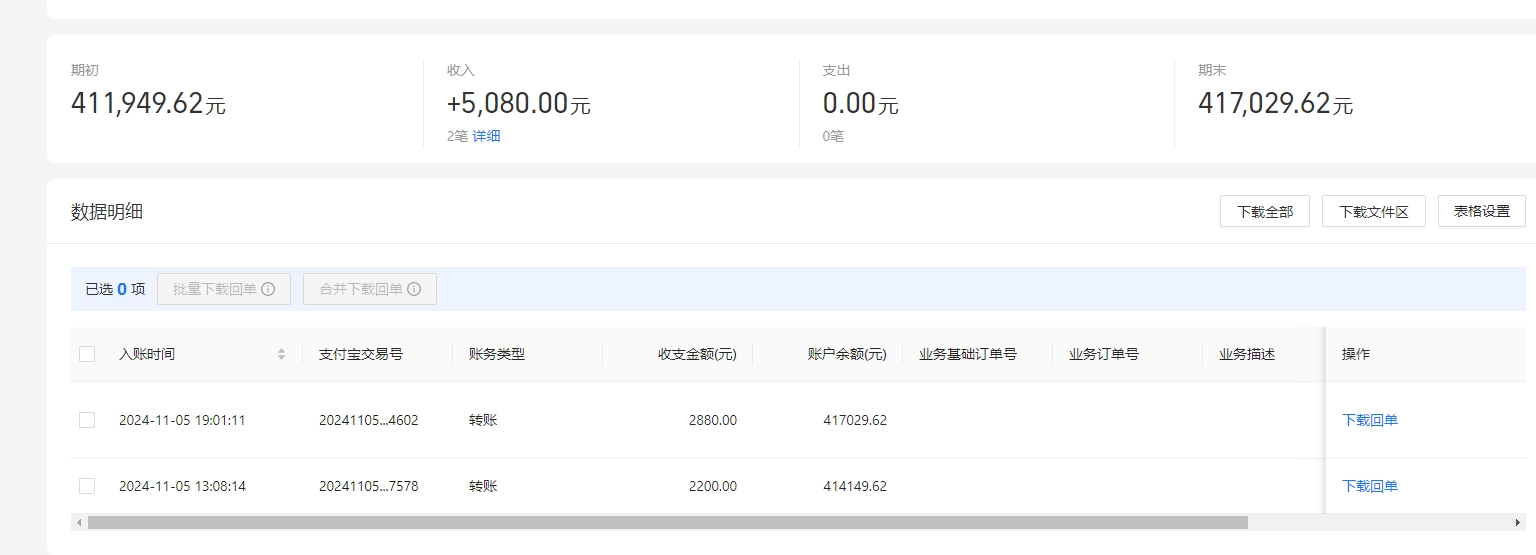
Task: Click info icon beside 合并下载回单
Action: [414, 289]
